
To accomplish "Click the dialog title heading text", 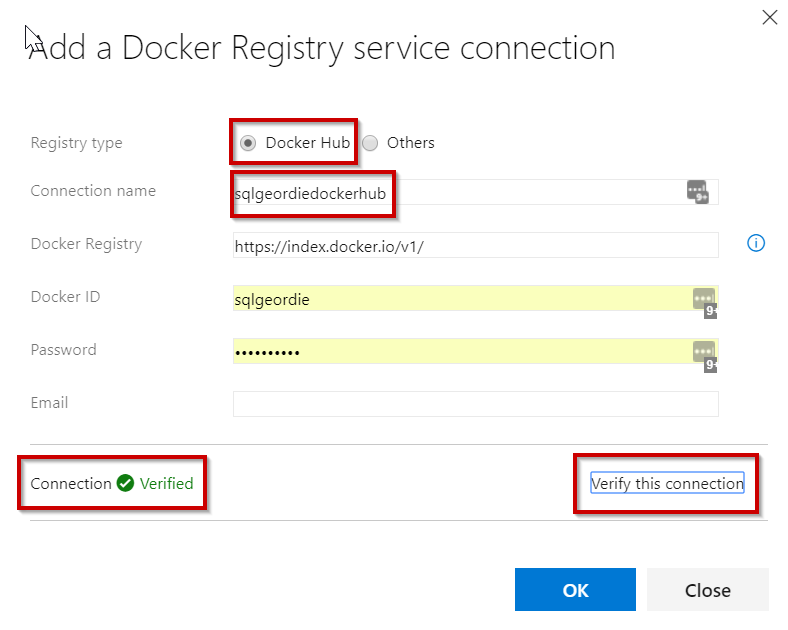I will (322, 48).
